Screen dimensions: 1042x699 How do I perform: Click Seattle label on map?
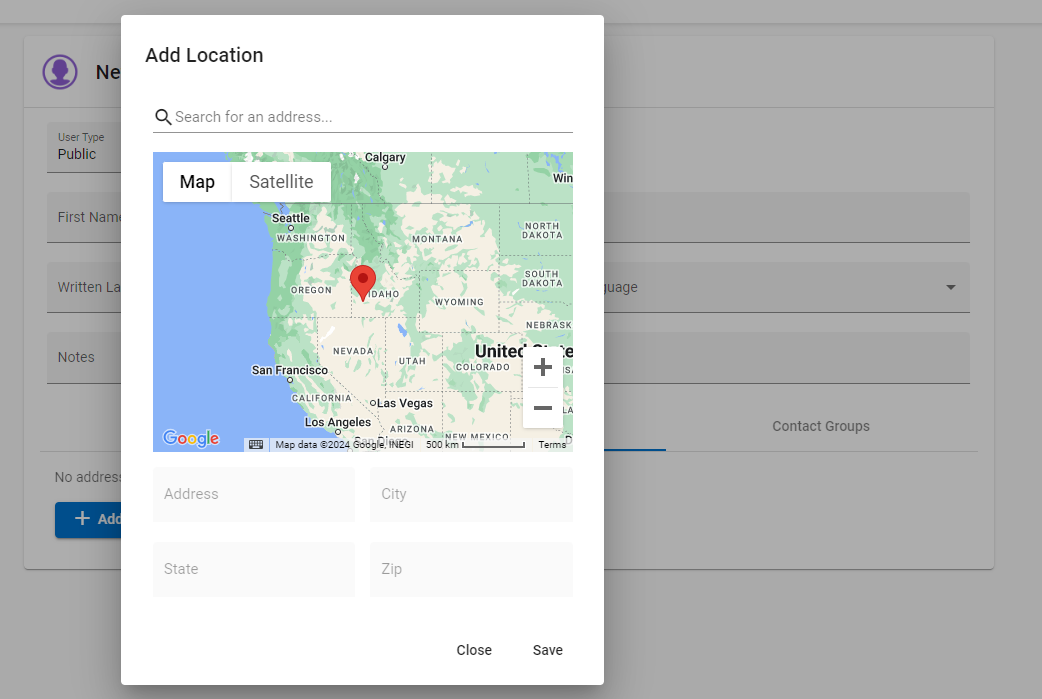[x=290, y=218]
